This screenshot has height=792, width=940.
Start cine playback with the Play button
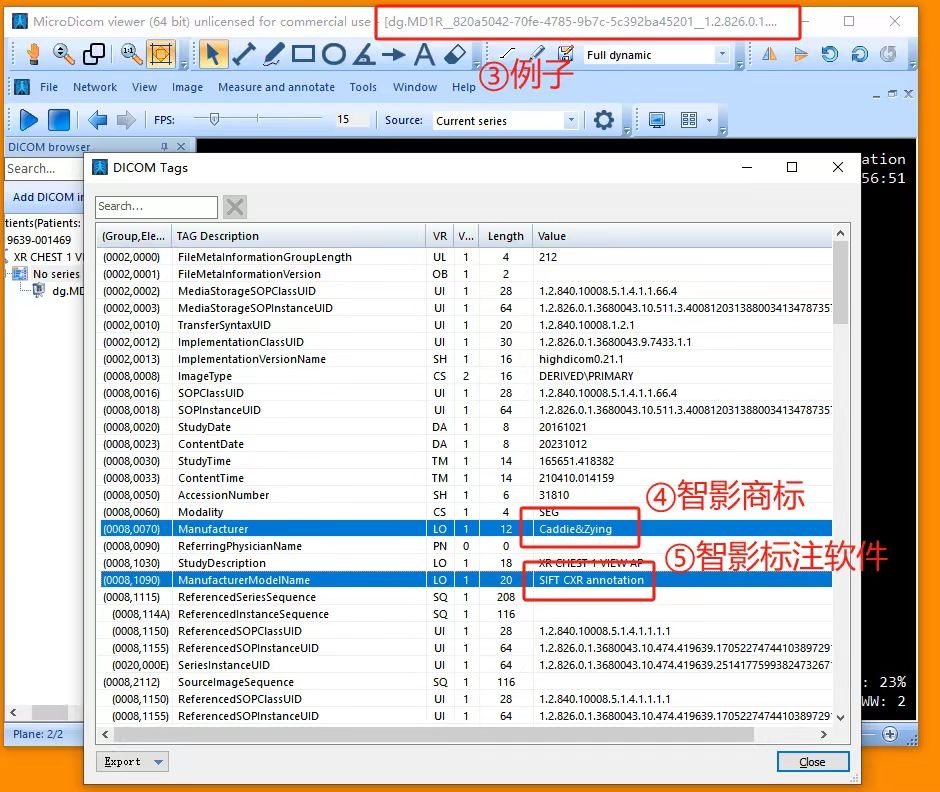coord(28,120)
